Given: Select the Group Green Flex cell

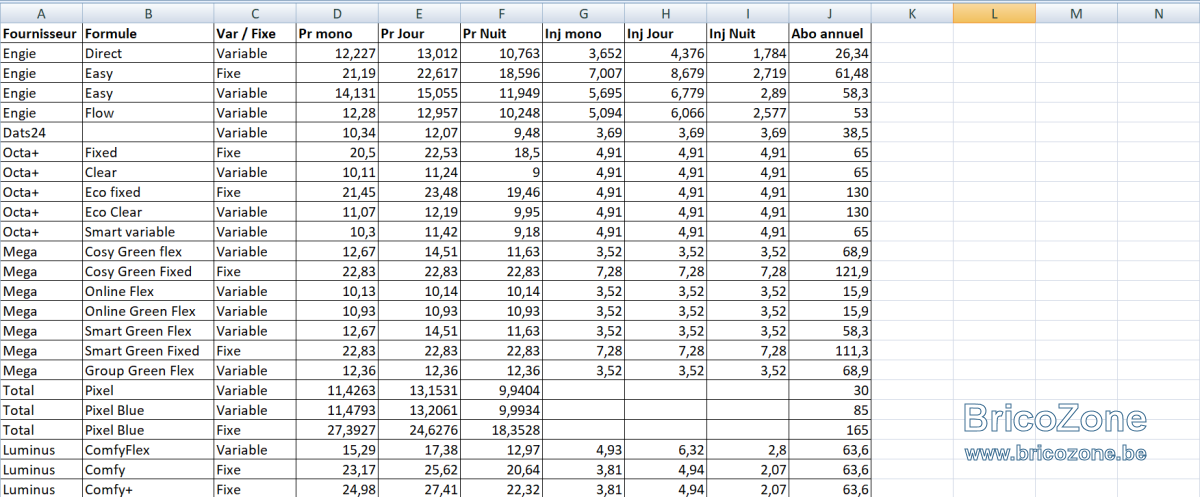Looking at the screenshot, I should click(148, 371).
